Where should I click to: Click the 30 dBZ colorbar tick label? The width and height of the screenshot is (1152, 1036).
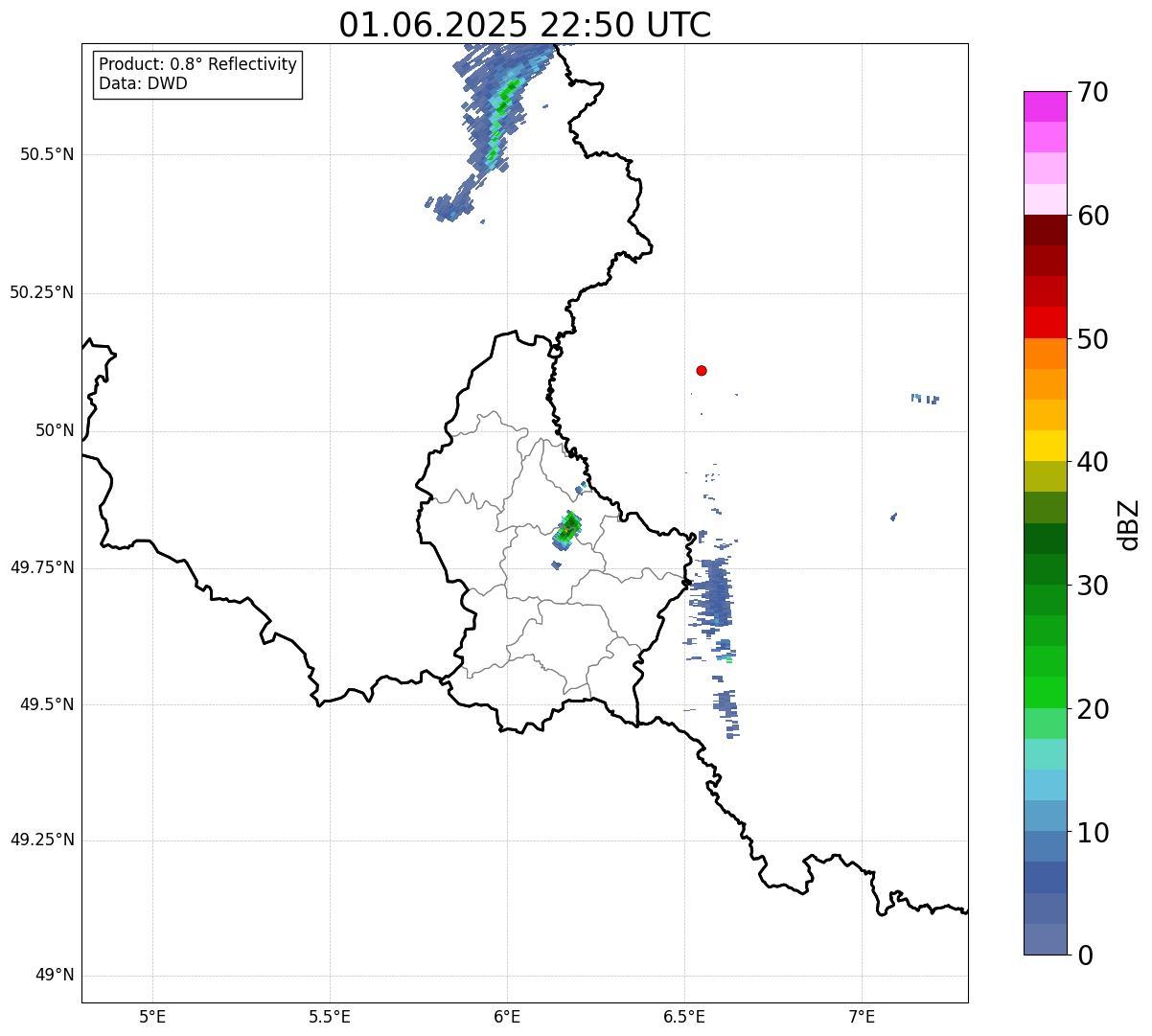coord(1093,586)
